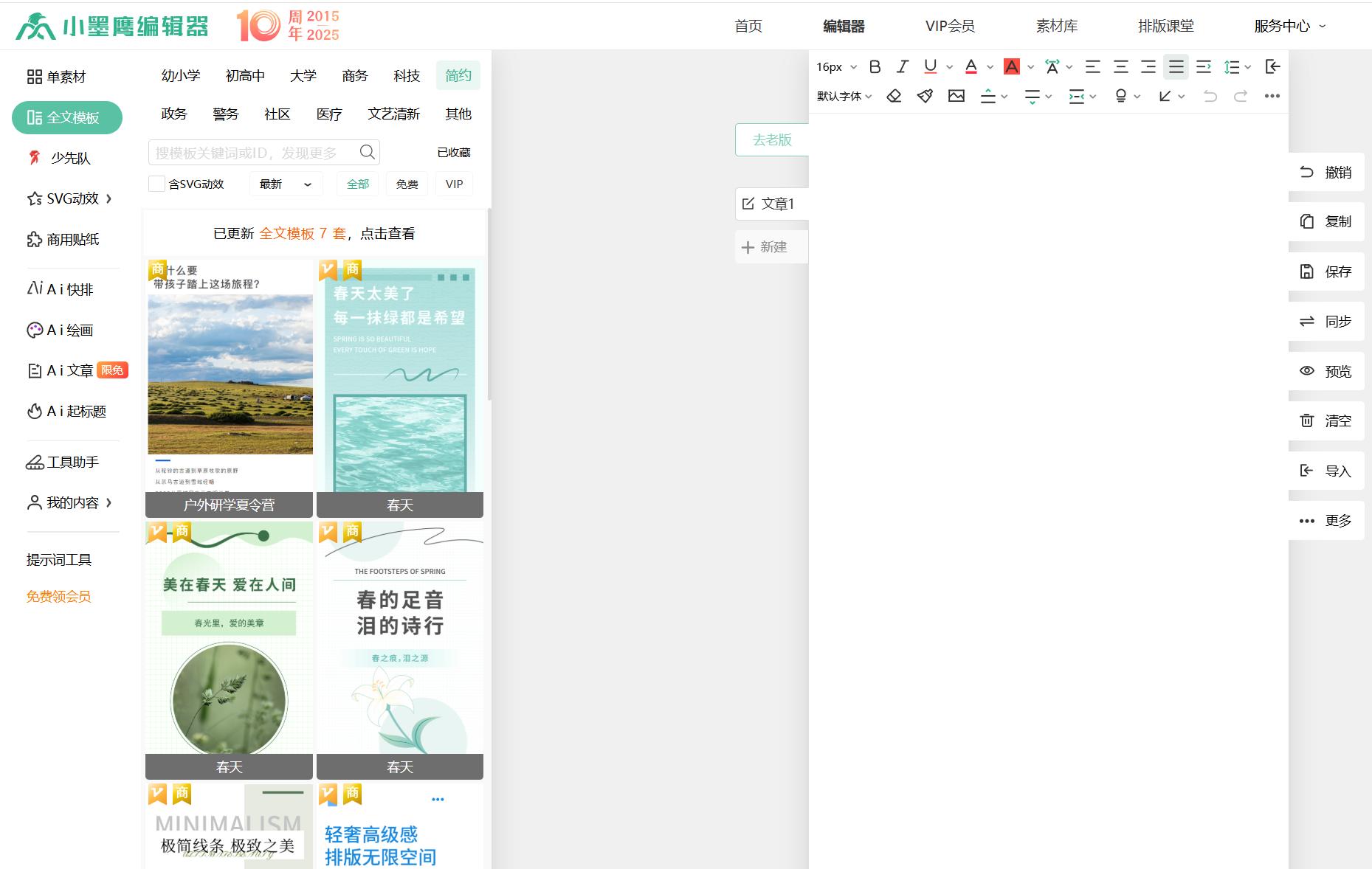Open the 最新 sort dropdown

[286, 184]
